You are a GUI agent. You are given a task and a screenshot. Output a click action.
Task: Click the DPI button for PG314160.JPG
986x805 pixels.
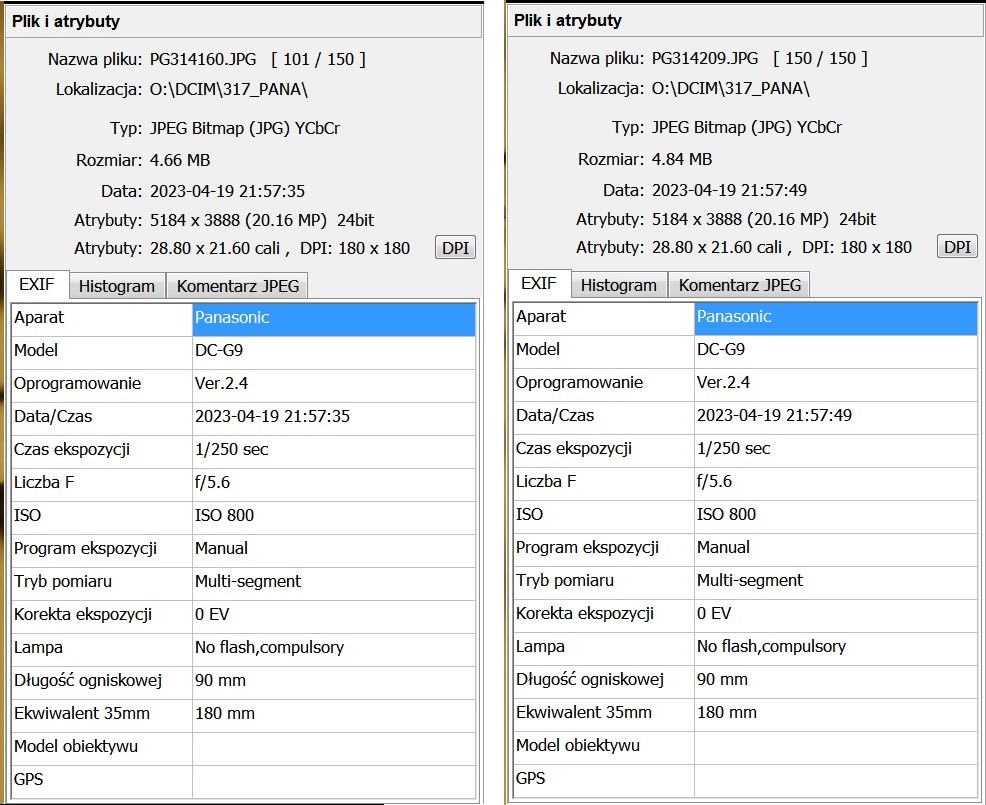455,248
